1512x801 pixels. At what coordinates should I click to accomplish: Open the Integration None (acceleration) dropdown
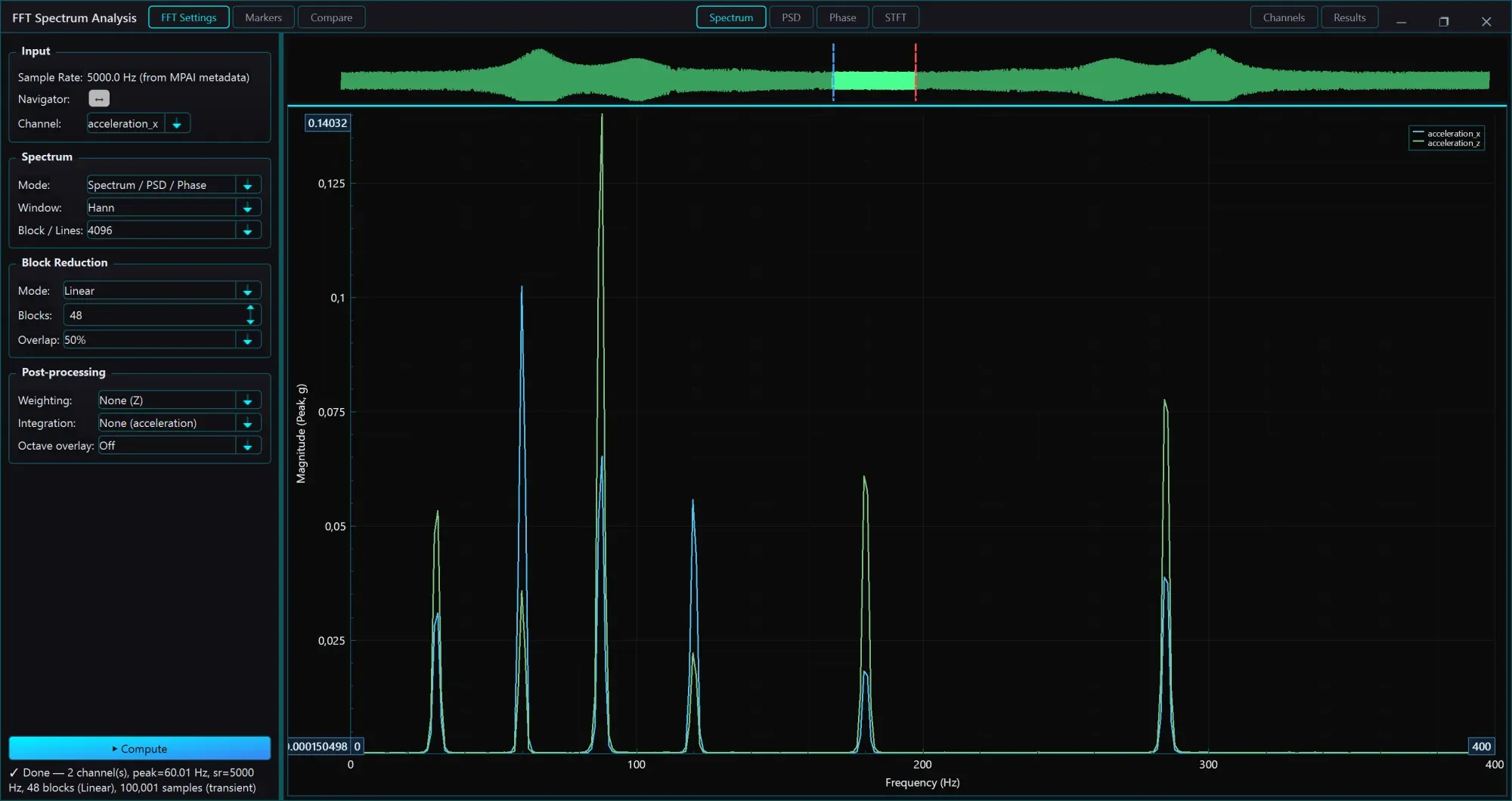coord(180,423)
